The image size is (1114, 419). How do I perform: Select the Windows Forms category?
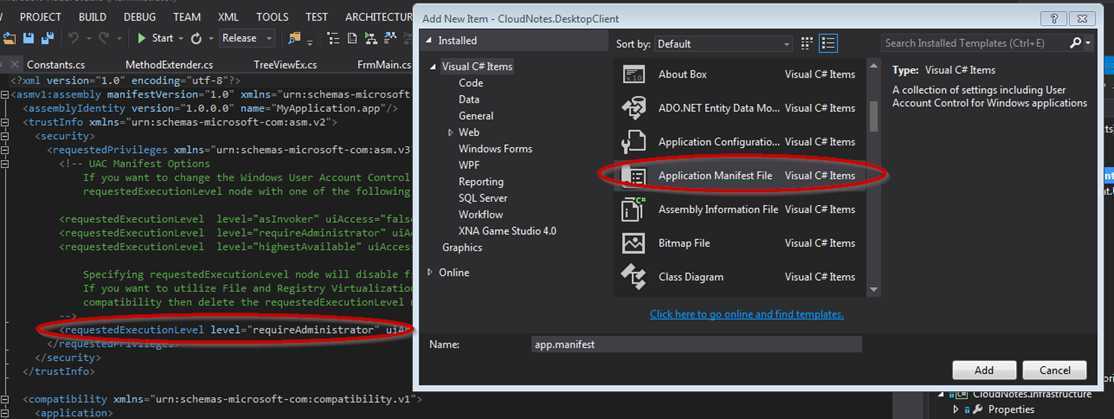click(x=495, y=148)
